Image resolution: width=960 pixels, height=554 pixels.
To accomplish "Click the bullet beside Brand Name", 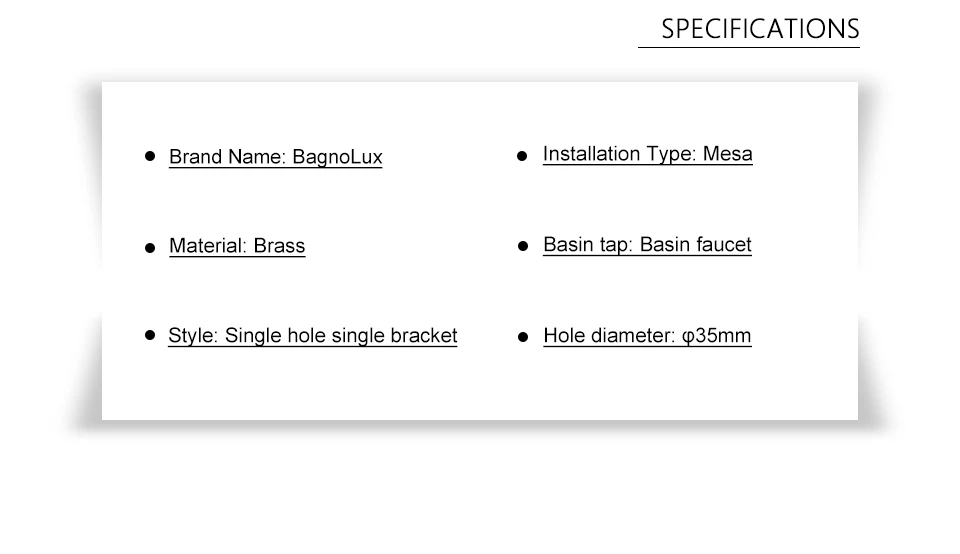I will click(150, 156).
